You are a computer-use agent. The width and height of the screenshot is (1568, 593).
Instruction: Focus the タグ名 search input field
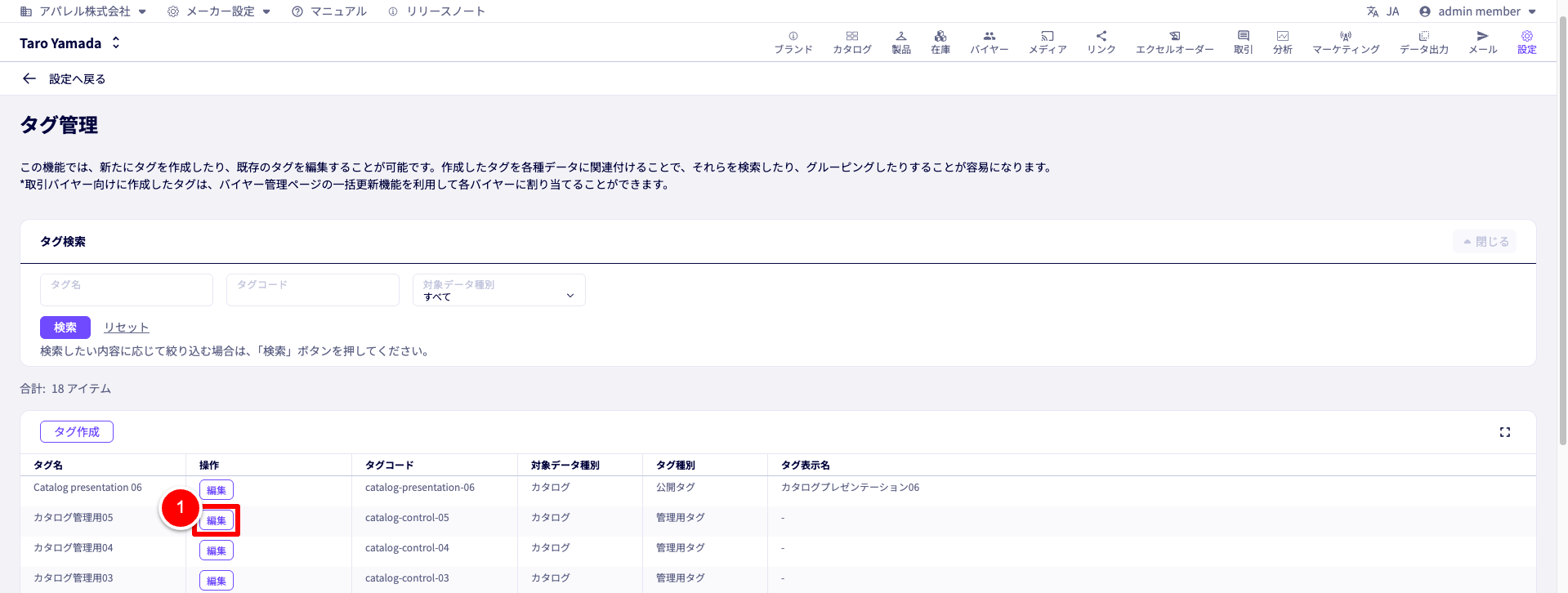[x=127, y=290]
